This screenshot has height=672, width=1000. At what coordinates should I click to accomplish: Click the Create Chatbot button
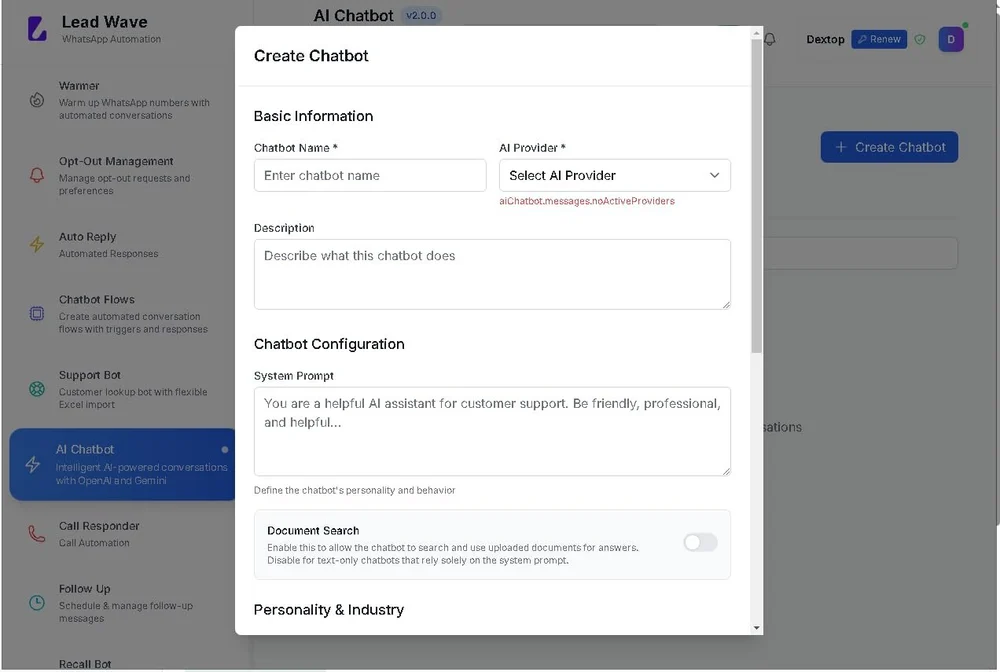coord(889,147)
